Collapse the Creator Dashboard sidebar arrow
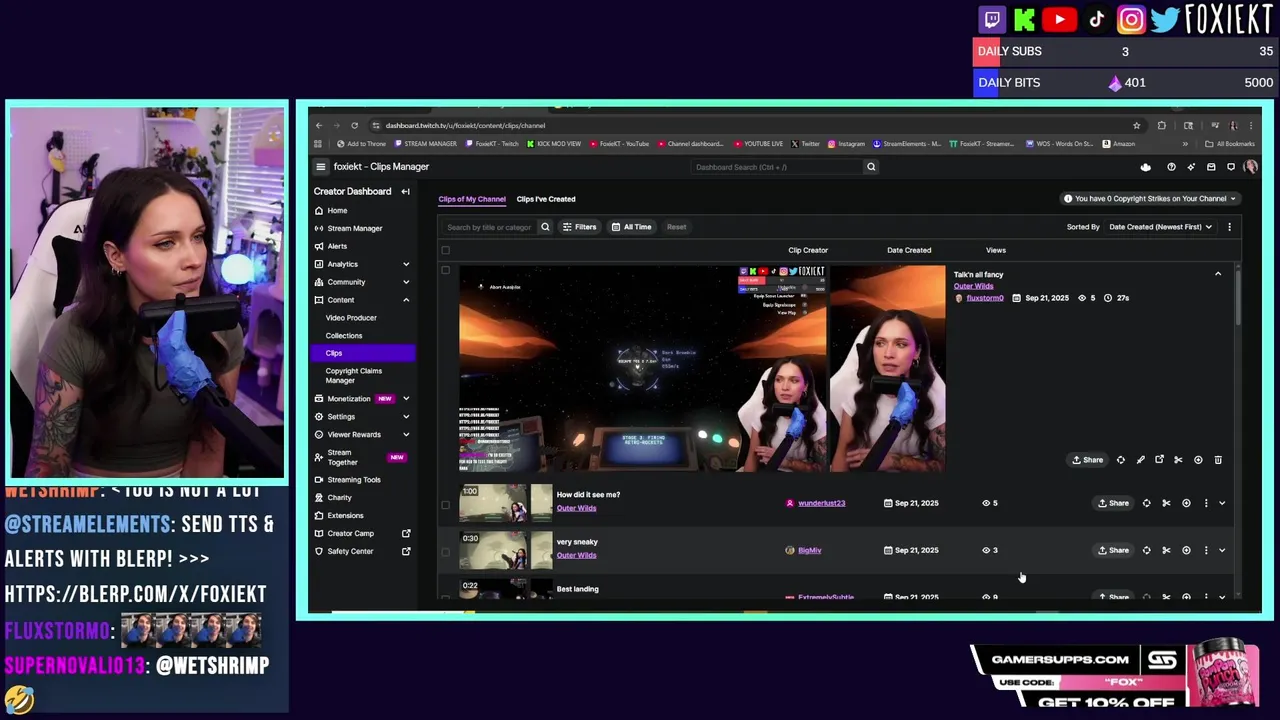 coord(405,192)
